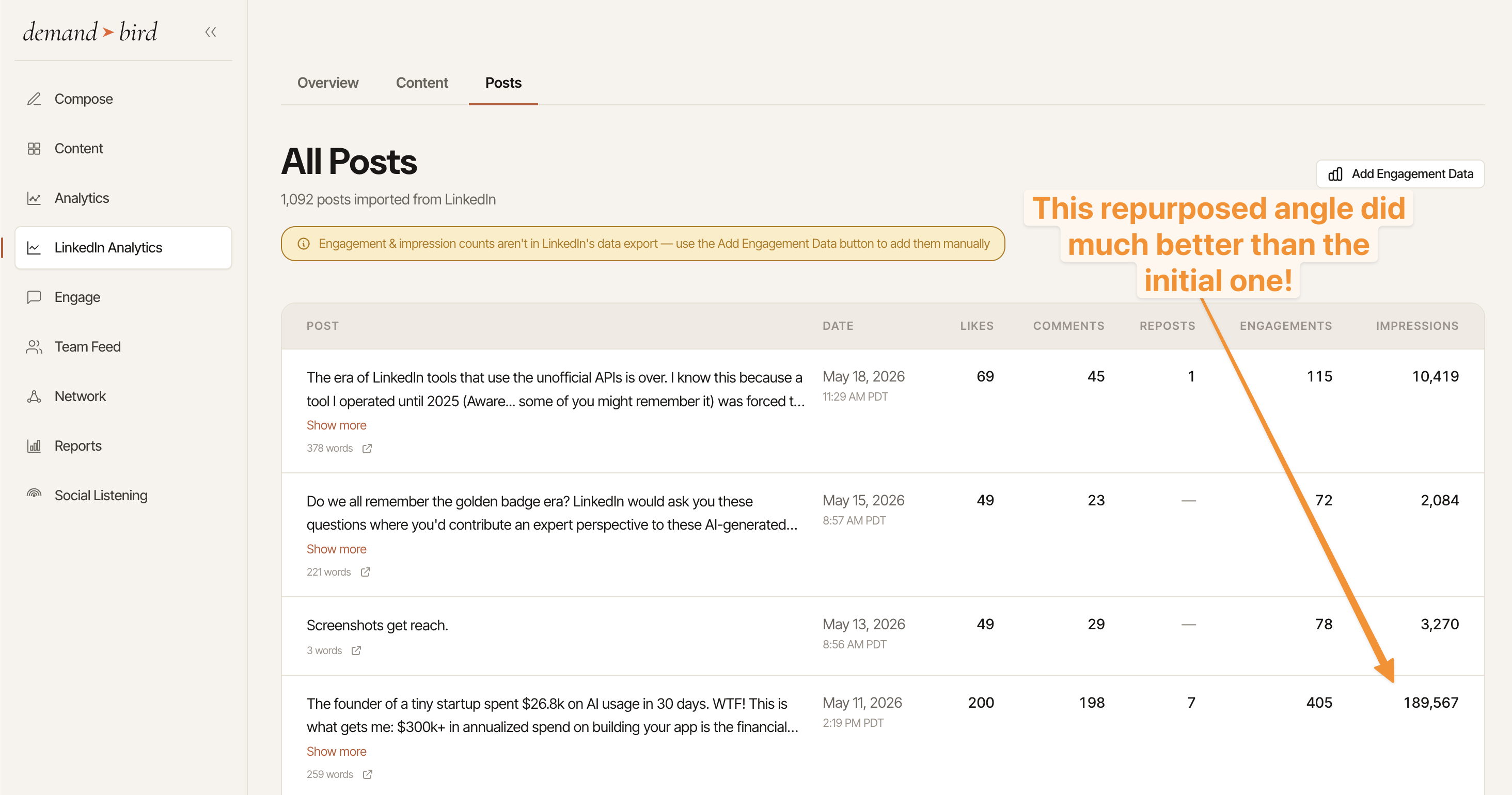This screenshot has width=1512, height=795.
Task: Select the Posts tab
Action: point(503,83)
